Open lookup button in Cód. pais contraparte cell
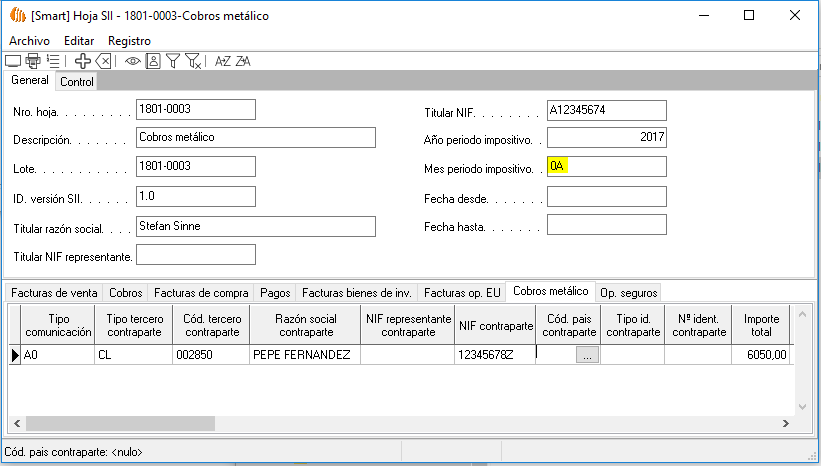 [x=587, y=355]
